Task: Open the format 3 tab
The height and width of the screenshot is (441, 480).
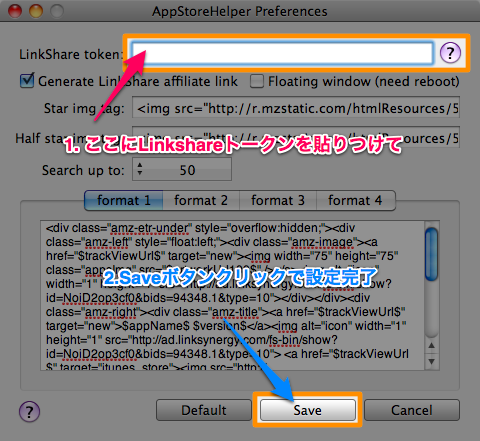Action: tap(278, 201)
